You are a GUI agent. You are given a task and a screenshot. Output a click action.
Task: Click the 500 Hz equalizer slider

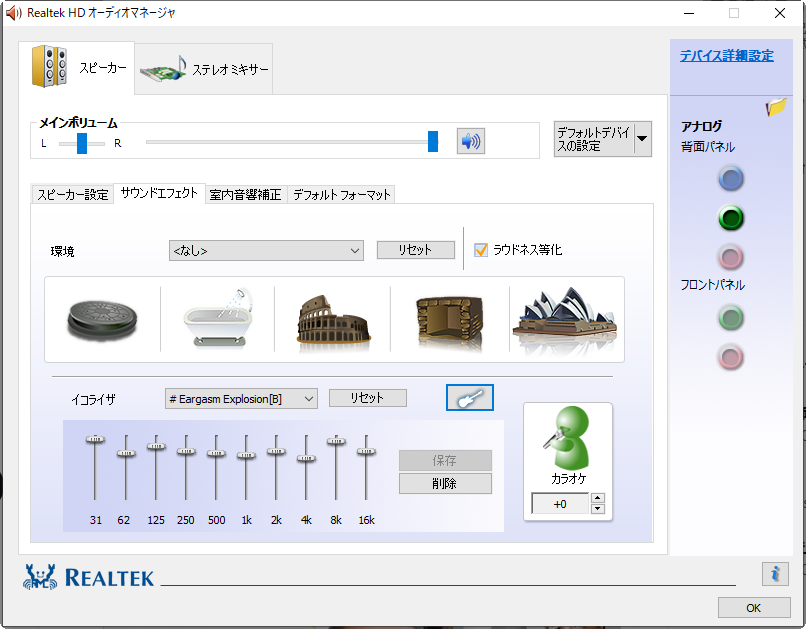coord(216,453)
